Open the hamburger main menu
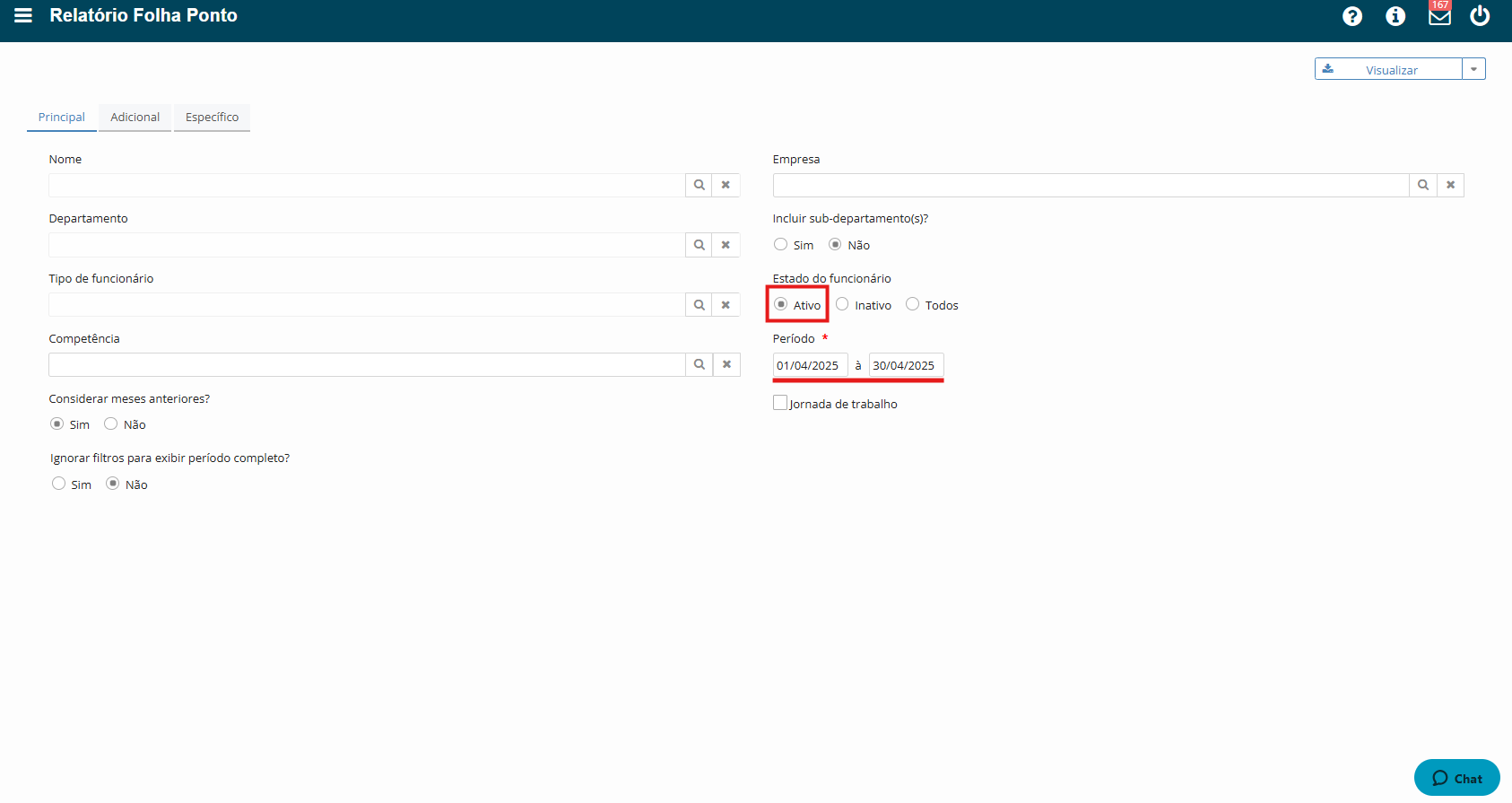This screenshot has height=803, width=1512. tap(23, 15)
